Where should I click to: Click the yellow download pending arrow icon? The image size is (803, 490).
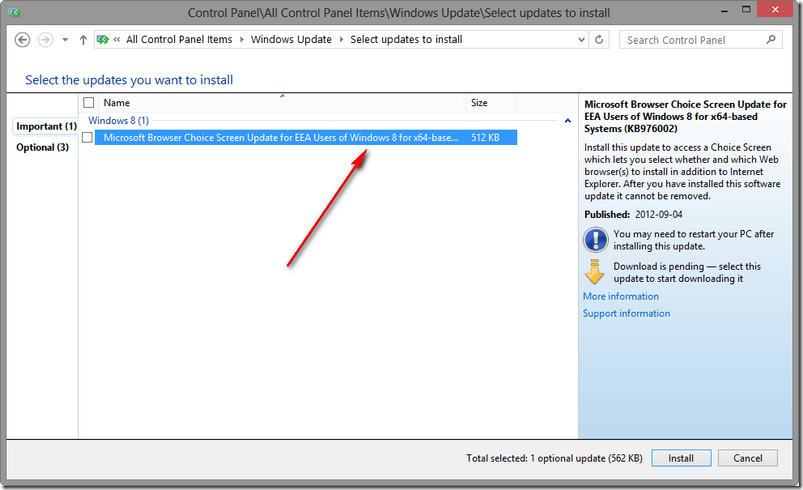pos(595,272)
